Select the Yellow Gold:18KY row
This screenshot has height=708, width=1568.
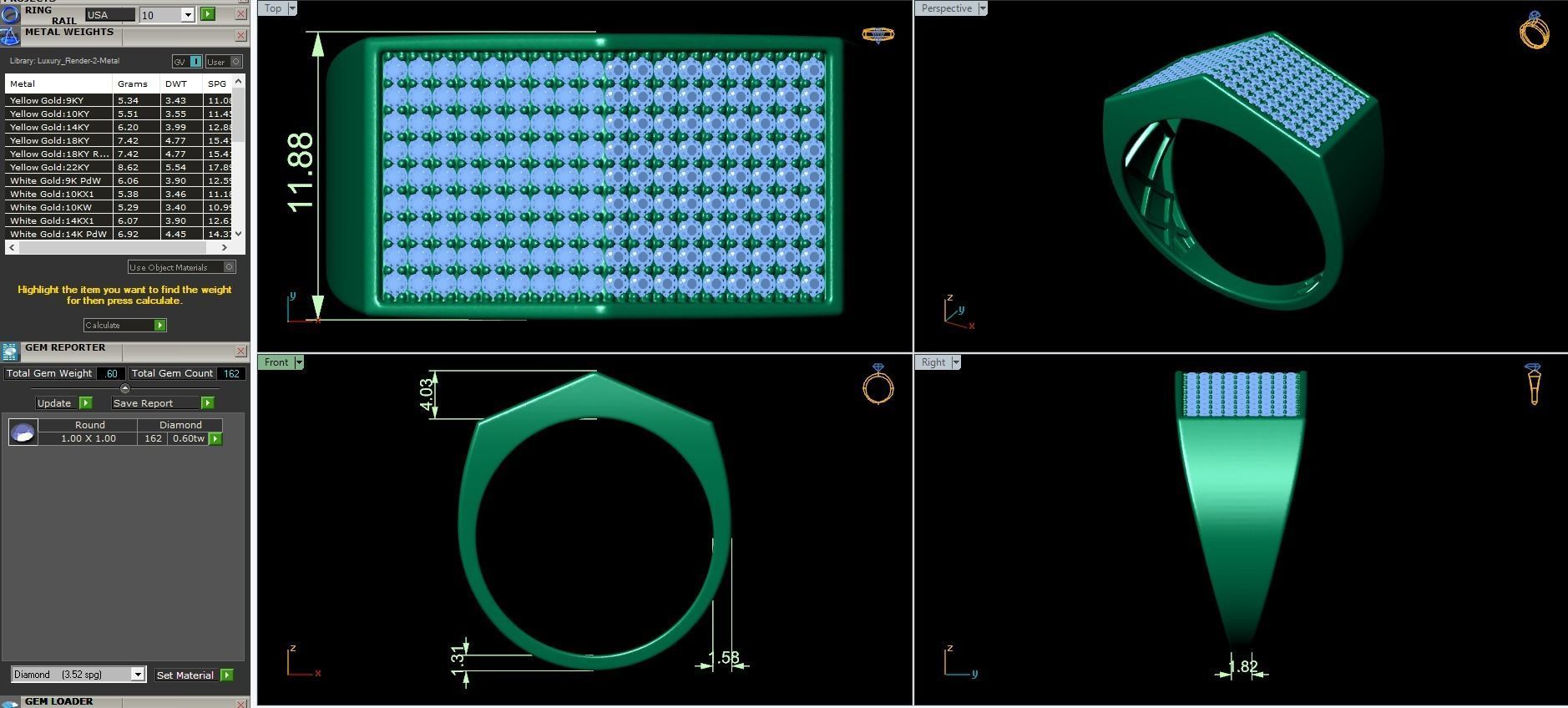coord(119,140)
